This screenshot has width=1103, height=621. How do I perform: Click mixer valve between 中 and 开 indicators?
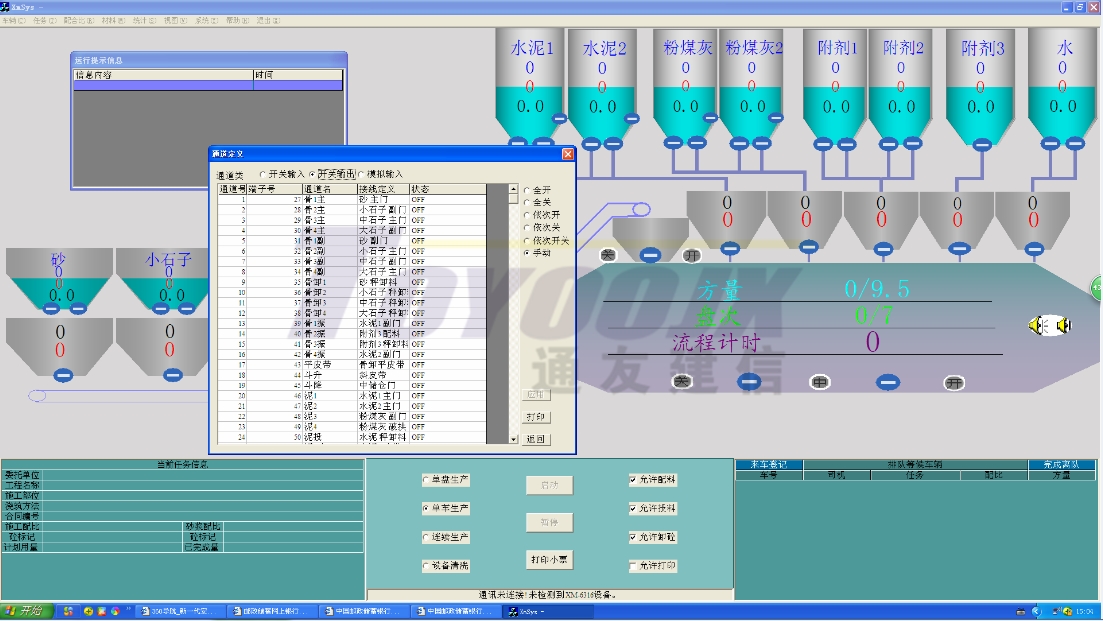888,382
